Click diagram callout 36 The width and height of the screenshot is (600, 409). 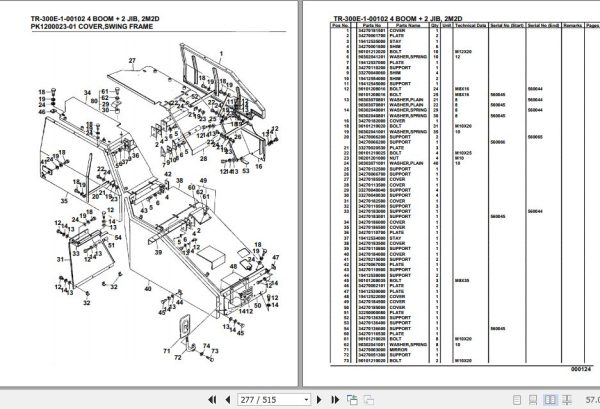(135, 156)
